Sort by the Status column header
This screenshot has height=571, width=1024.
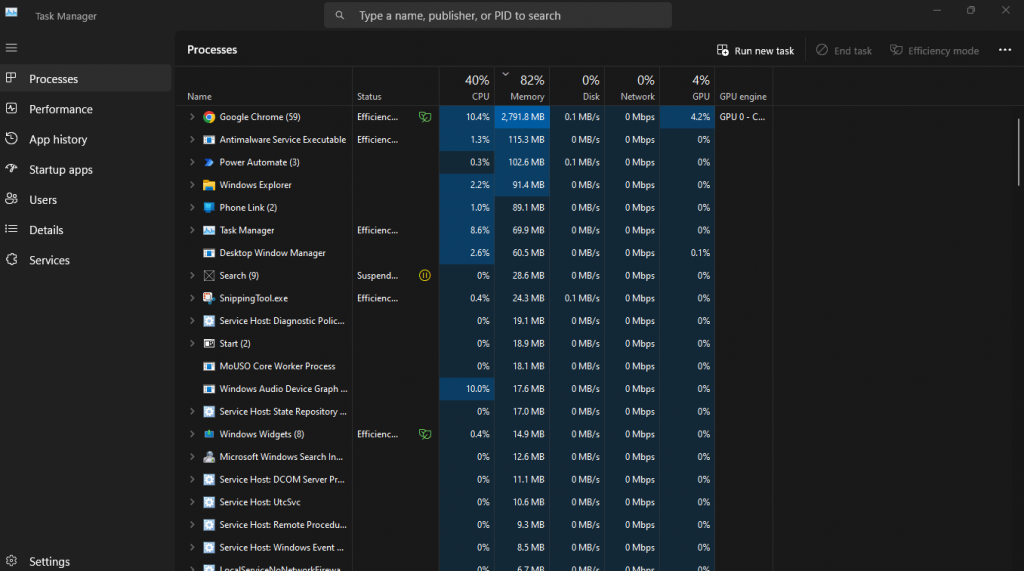[x=396, y=86]
